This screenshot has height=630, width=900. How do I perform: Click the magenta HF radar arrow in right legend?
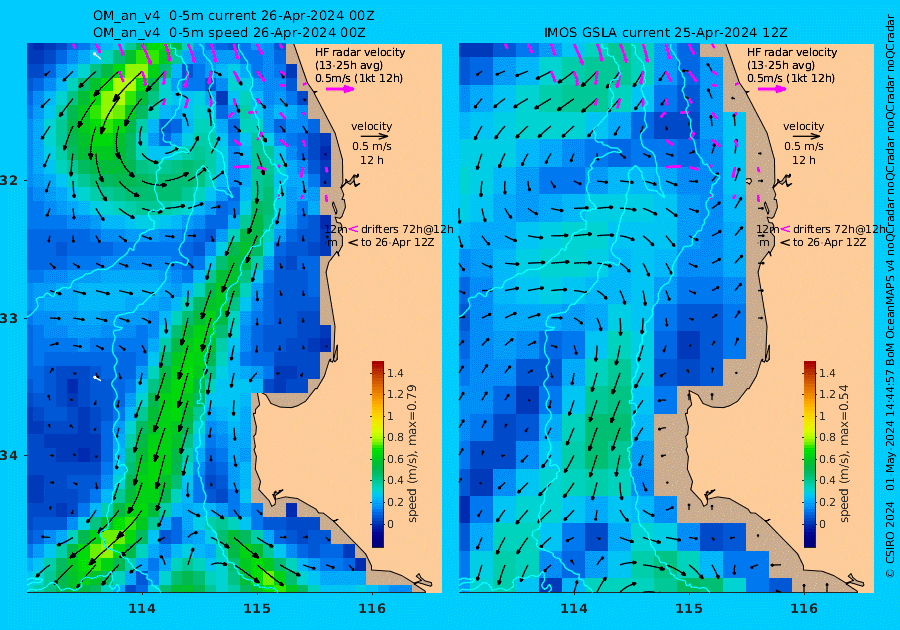[771, 89]
